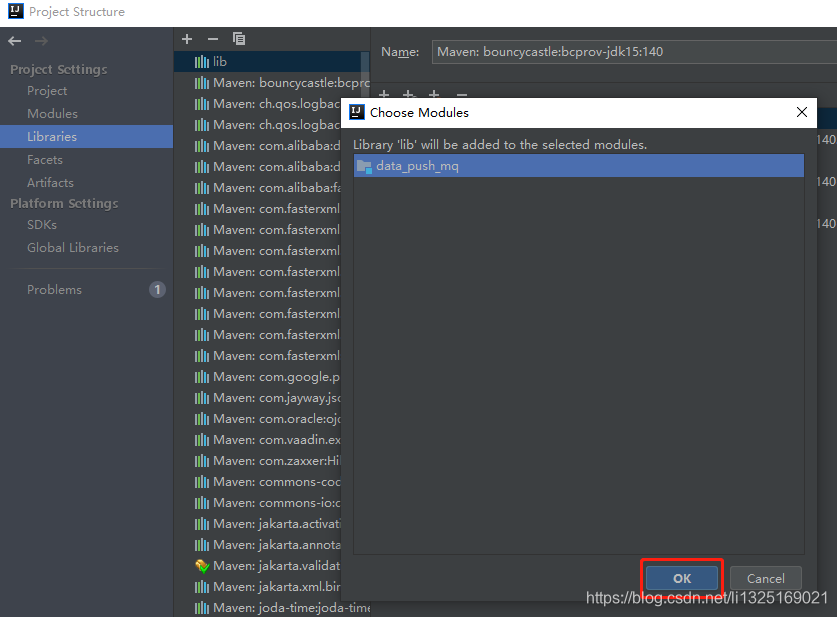Open Modules settings page
The width and height of the screenshot is (837, 617).
pos(52,114)
